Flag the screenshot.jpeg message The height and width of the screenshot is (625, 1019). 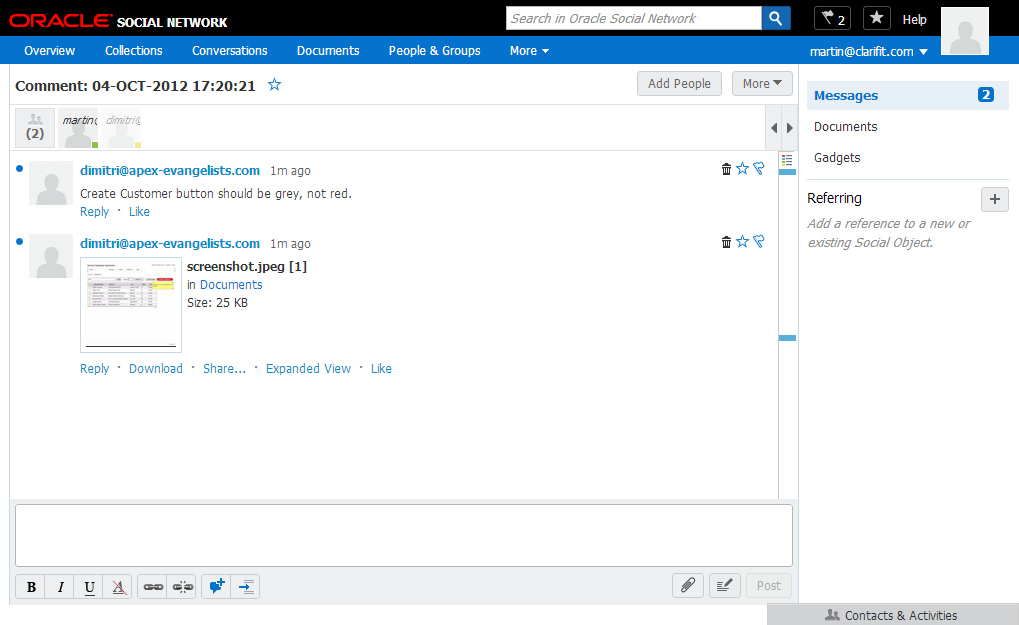(x=758, y=241)
